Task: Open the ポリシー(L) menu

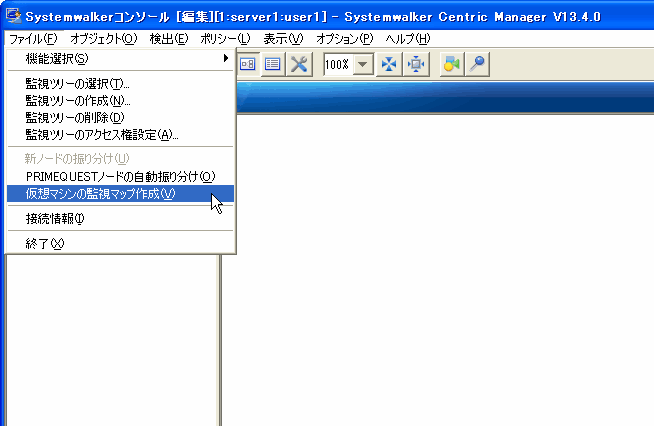Action: pyautogui.click(x=225, y=39)
